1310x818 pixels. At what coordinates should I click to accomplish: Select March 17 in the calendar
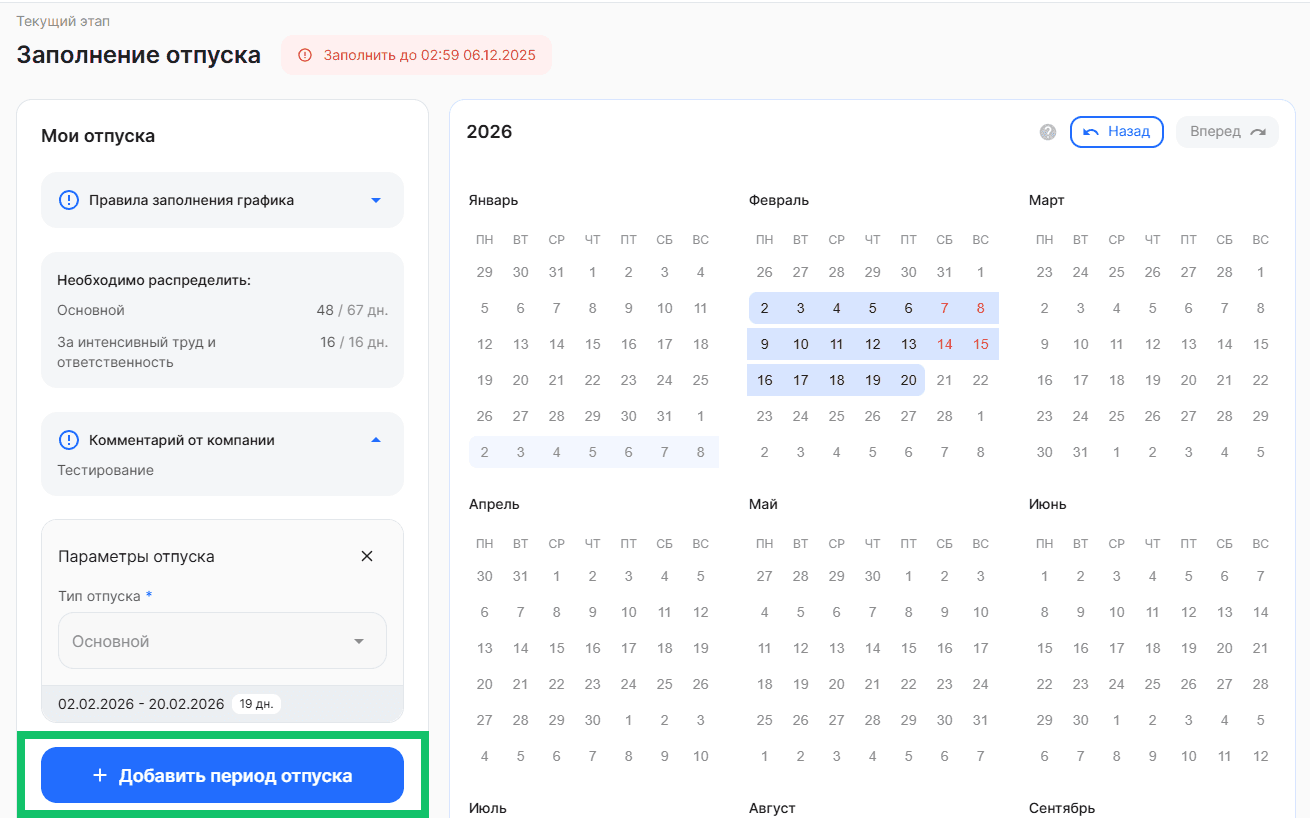pyautogui.click(x=1116, y=380)
